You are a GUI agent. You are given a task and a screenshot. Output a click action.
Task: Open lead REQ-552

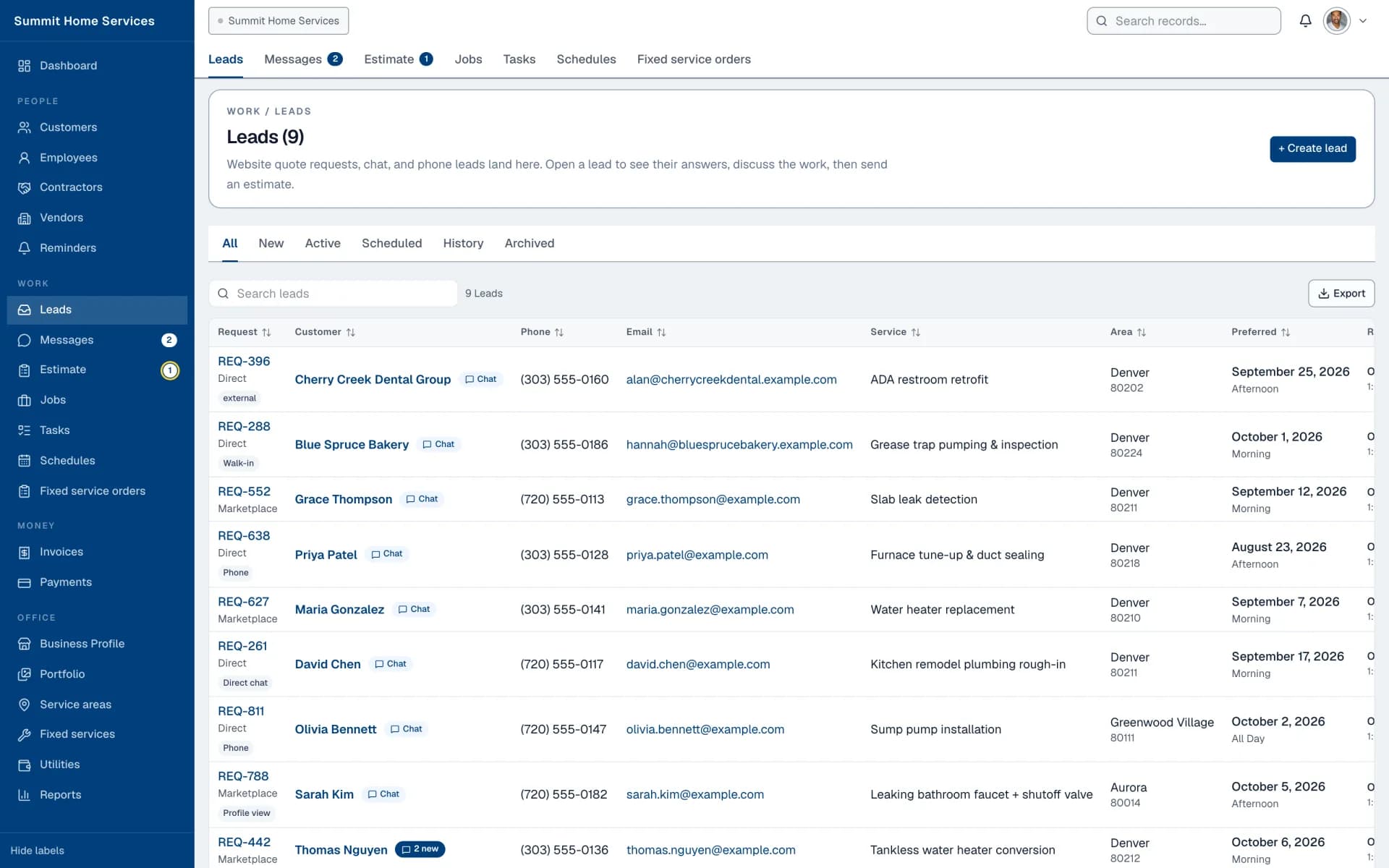point(244,492)
